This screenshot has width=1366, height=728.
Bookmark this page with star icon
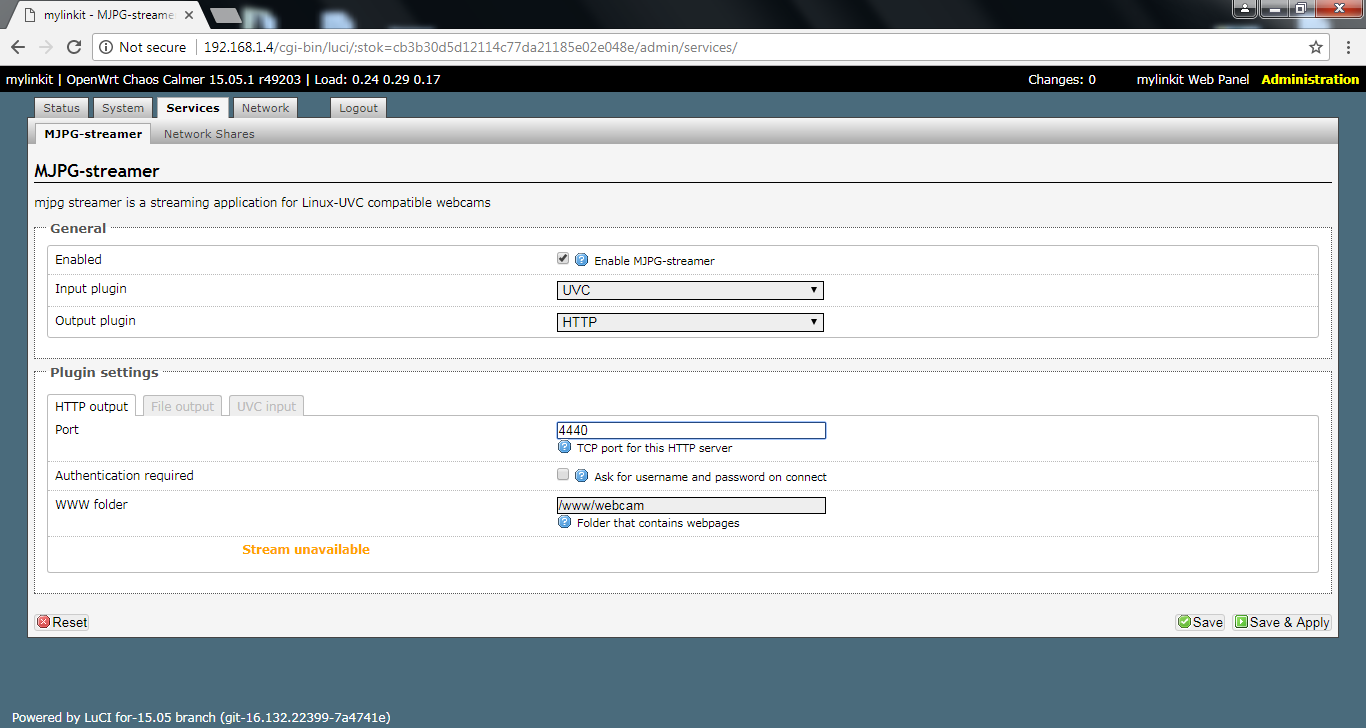tap(1316, 47)
